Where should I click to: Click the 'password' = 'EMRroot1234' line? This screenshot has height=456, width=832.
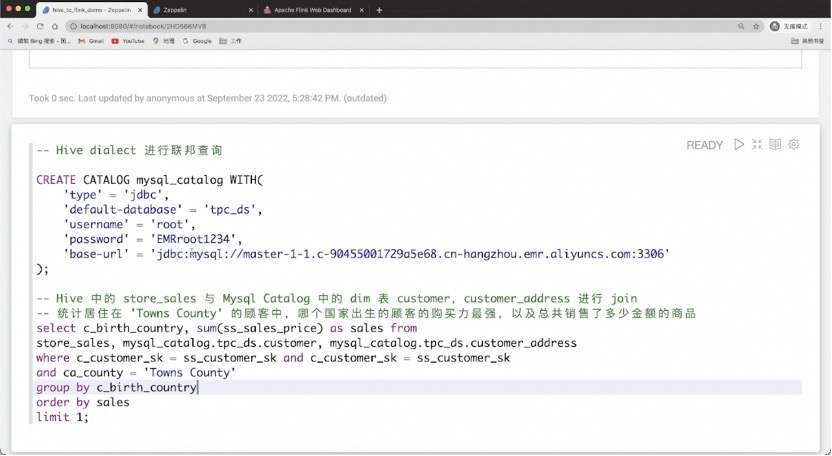[x=153, y=239]
